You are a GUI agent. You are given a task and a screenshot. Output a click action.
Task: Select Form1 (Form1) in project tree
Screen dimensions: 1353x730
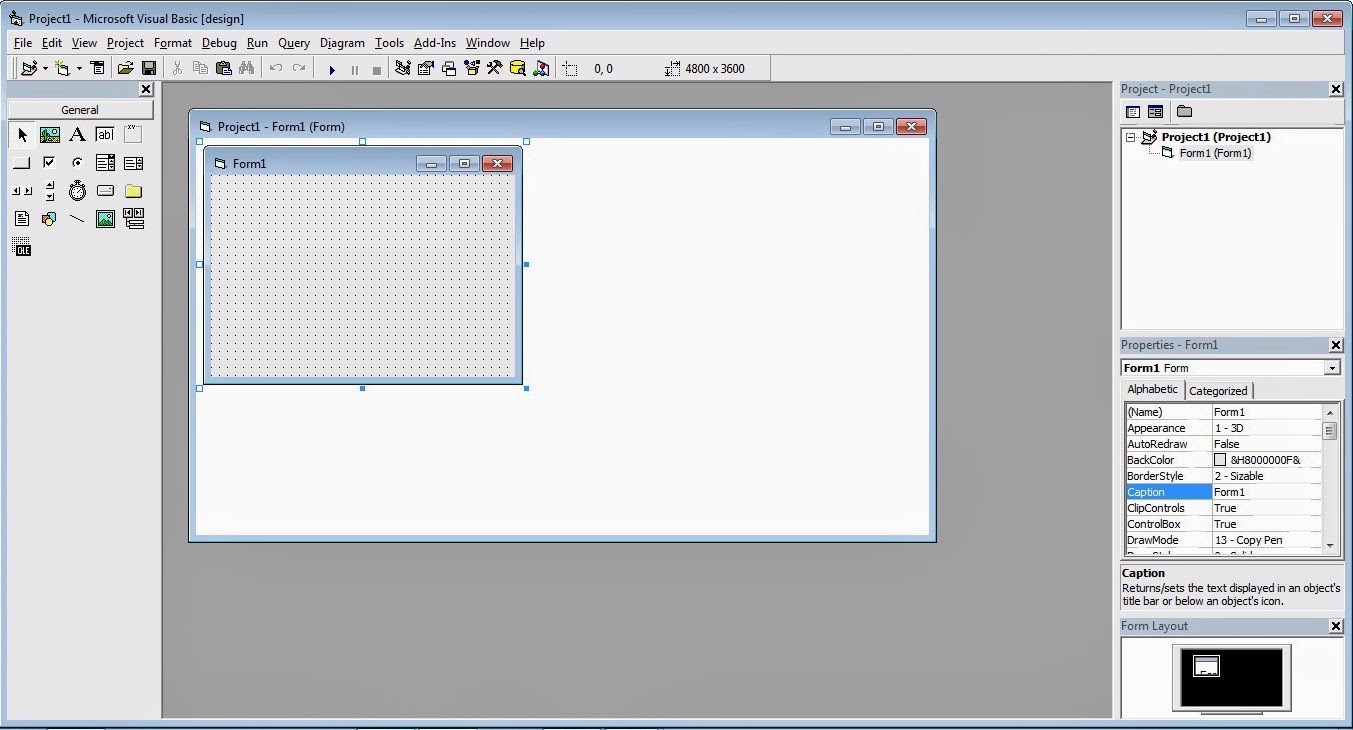1215,153
